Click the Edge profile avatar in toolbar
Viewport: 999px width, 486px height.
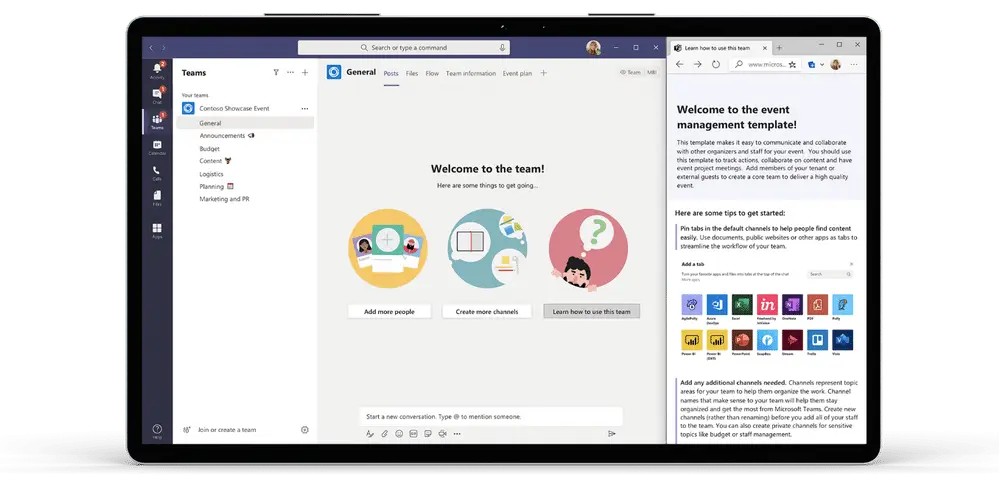tap(835, 64)
